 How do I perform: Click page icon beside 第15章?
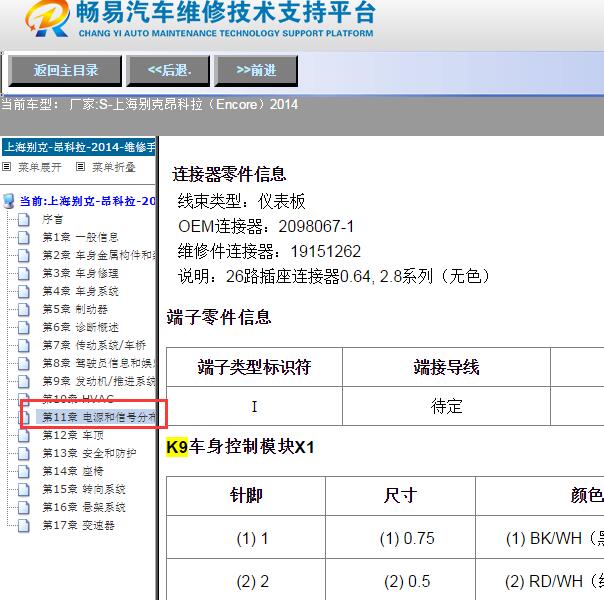coord(24,489)
